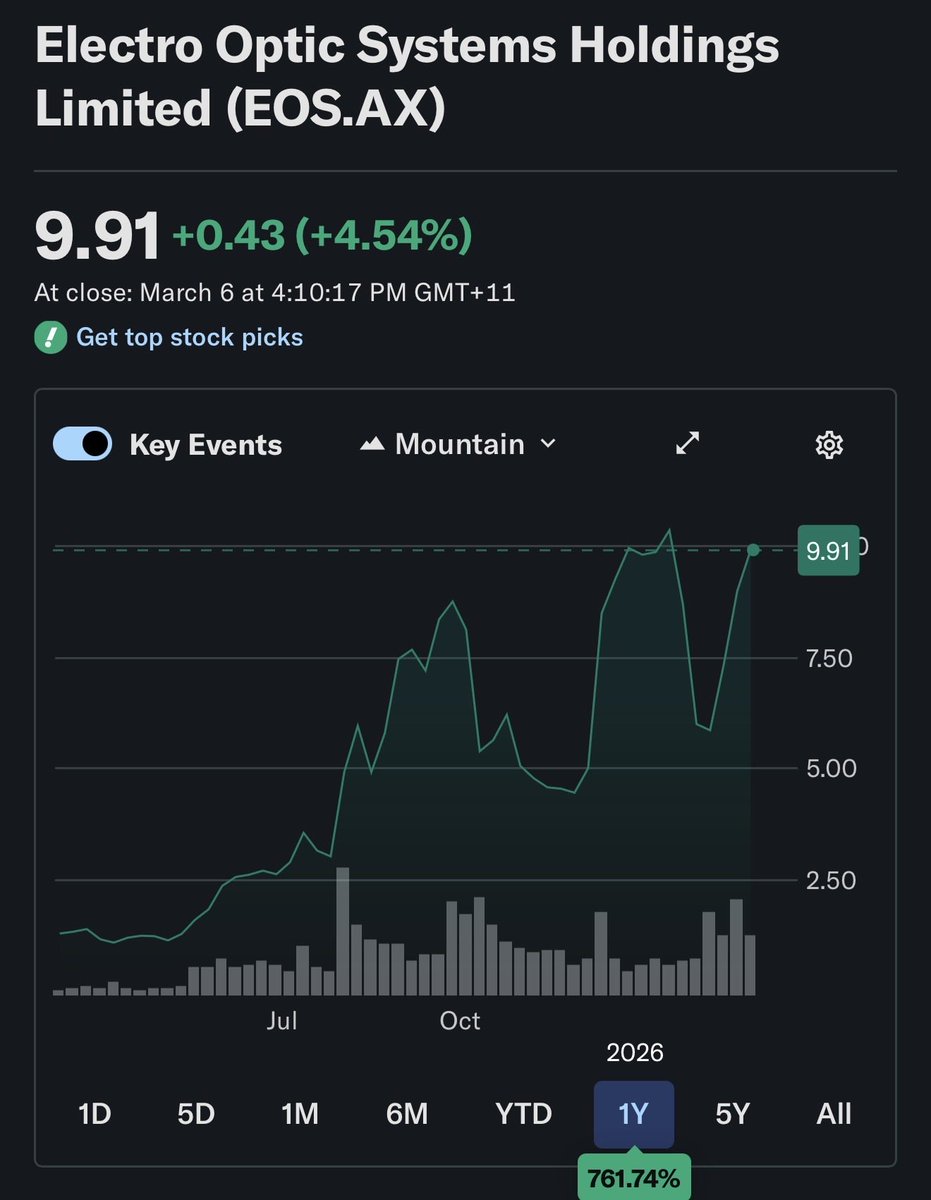Viewport: 931px width, 1200px height.
Task: Click the Key Events slider control
Action: tap(82, 443)
